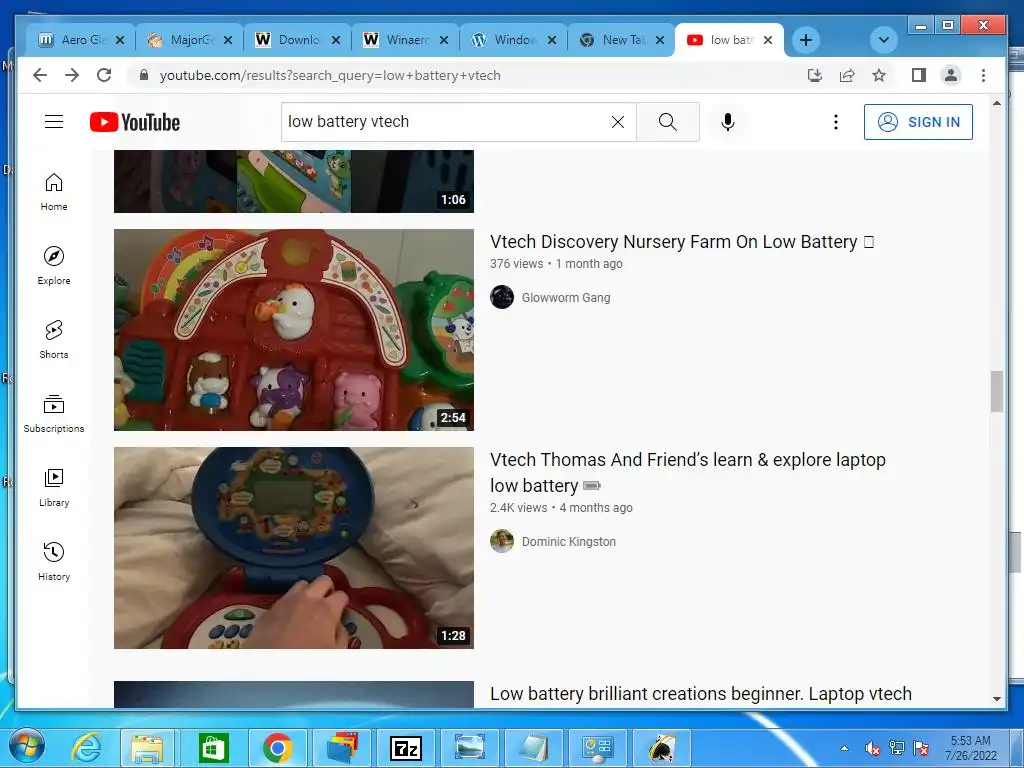This screenshot has height=768, width=1024.
Task: Open Vtech Discovery Nursery Farm video title
Action: tap(682, 242)
